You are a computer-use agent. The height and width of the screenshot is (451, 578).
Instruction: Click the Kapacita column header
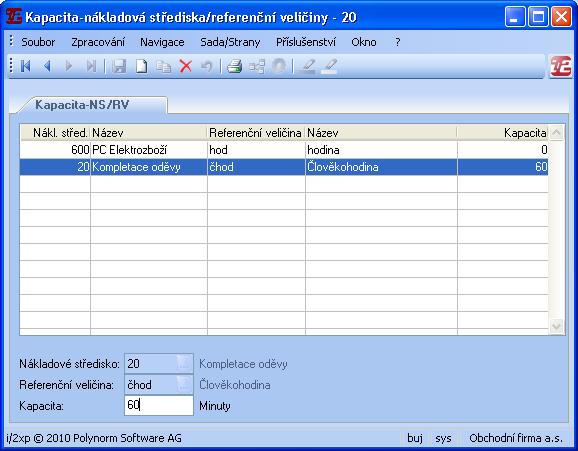click(x=503, y=133)
